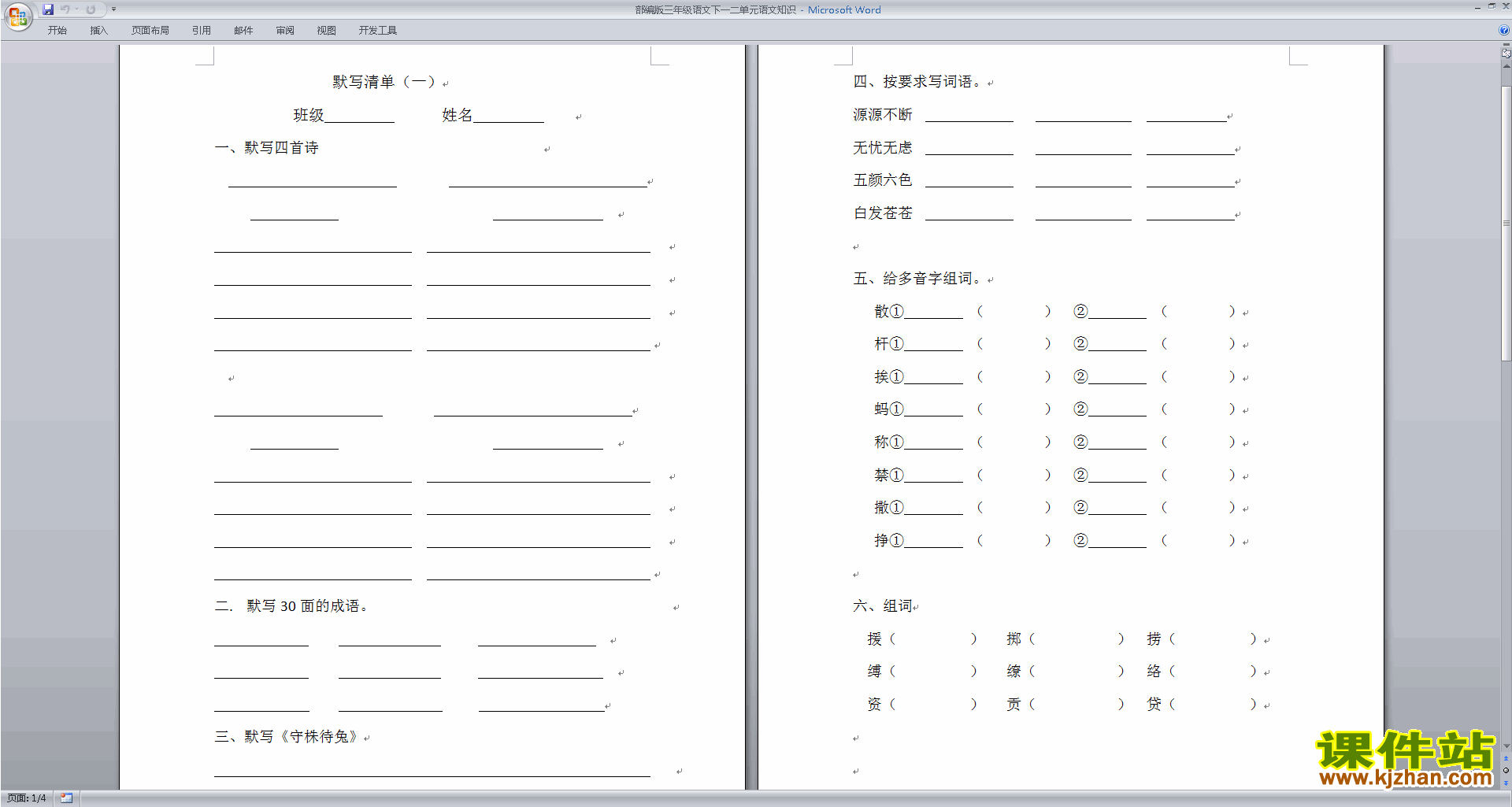
Task: Click the Save floppy disk icon
Action: [x=48, y=9]
